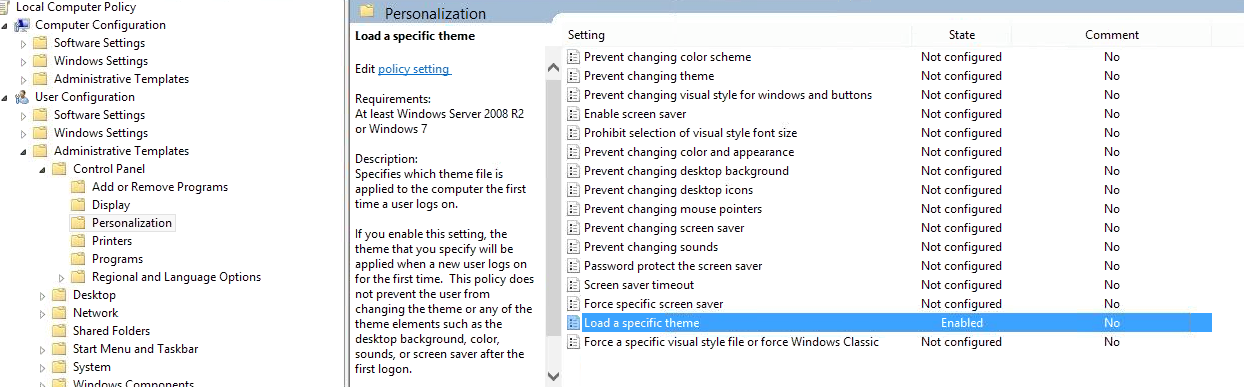Select the Display tree item
1244x387 pixels.
tap(111, 205)
